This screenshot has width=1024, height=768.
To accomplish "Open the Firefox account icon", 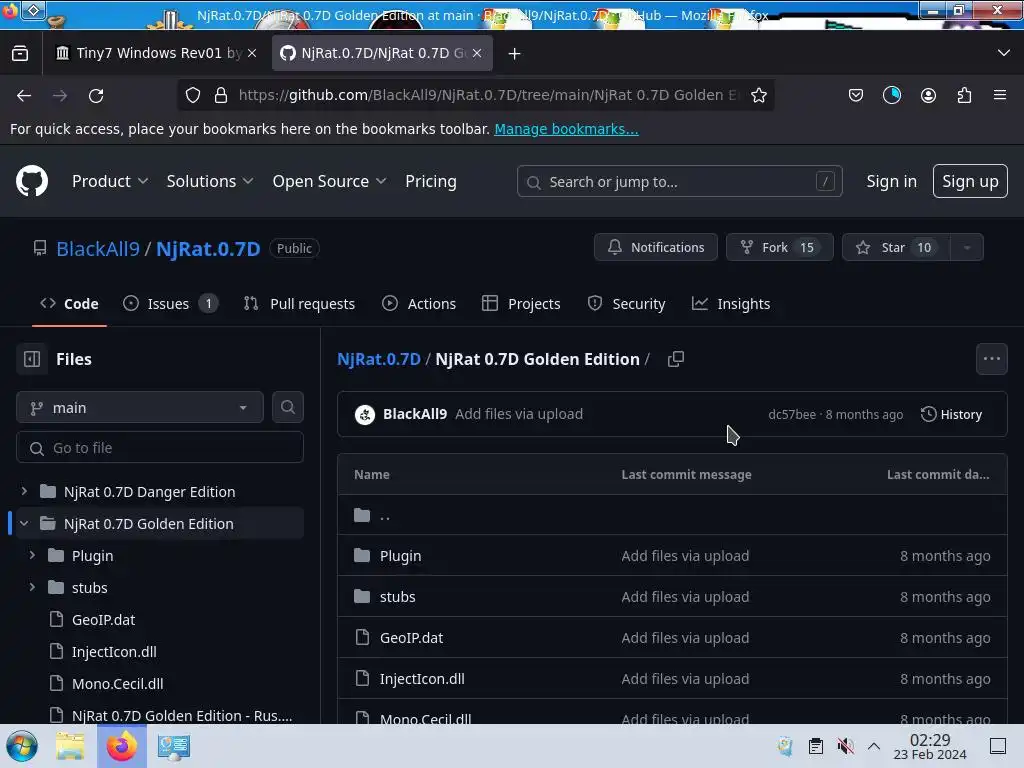I will (x=928, y=95).
